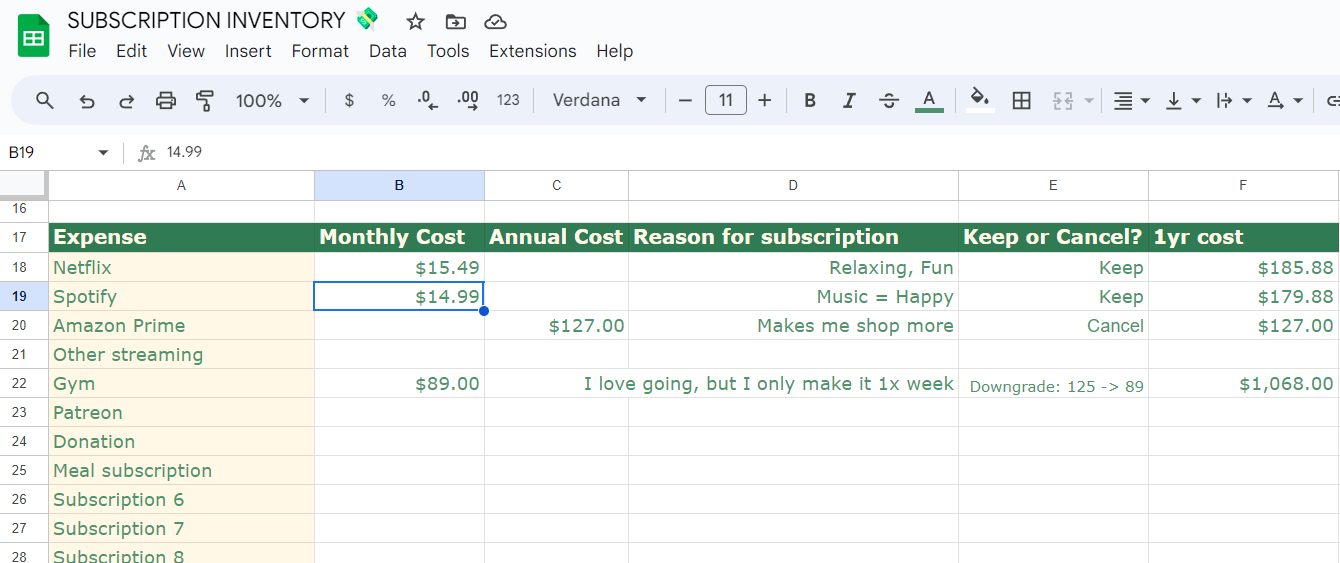Open the fill color picker

tap(981, 100)
